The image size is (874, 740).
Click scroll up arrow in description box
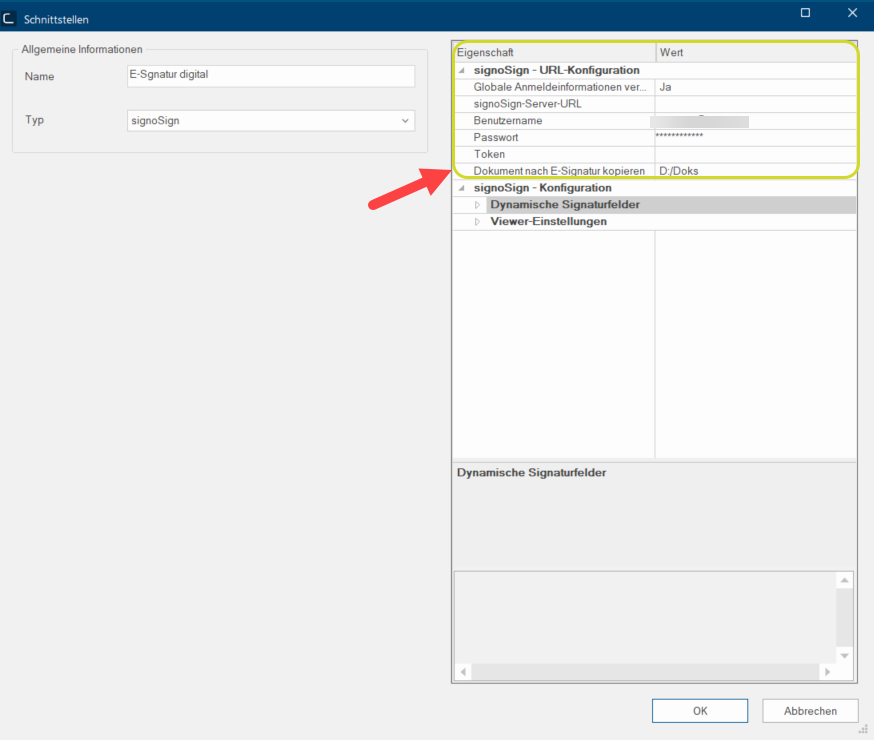(x=844, y=581)
